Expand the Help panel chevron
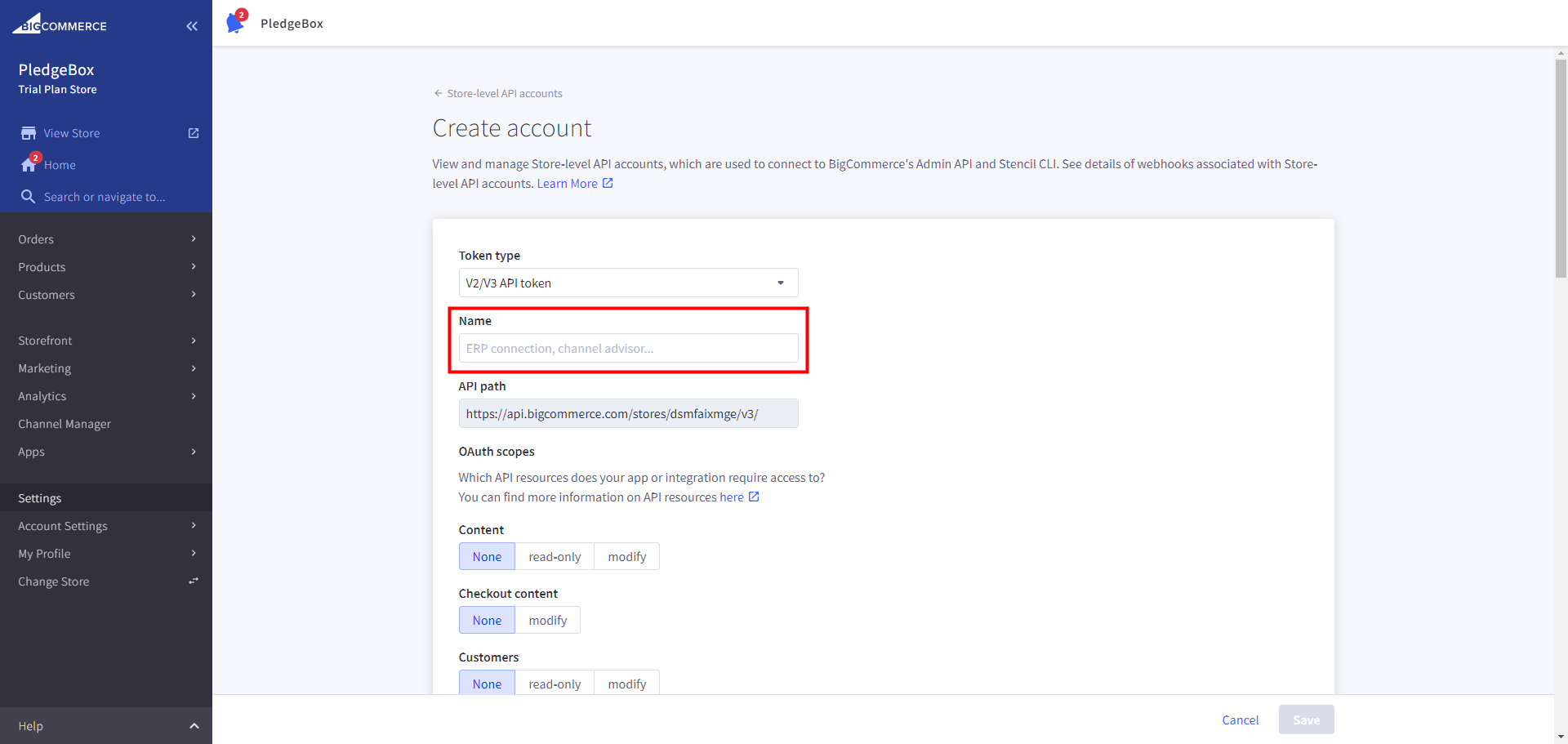This screenshot has height=744, width=1568. tap(194, 726)
